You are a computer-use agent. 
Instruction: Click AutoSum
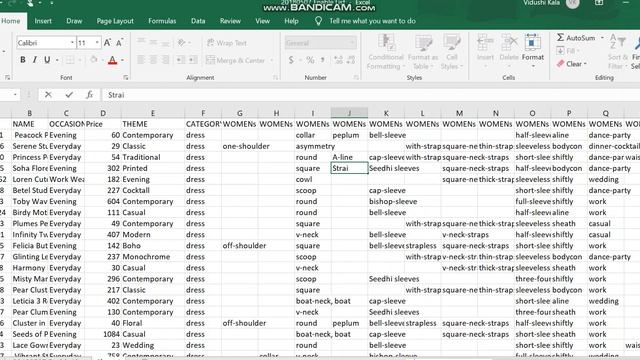[576, 38]
